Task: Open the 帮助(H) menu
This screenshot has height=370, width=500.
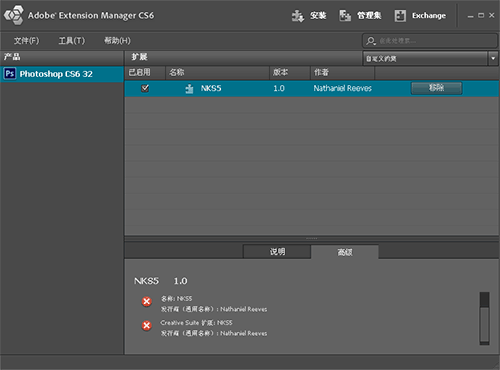Action: tap(117, 41)
